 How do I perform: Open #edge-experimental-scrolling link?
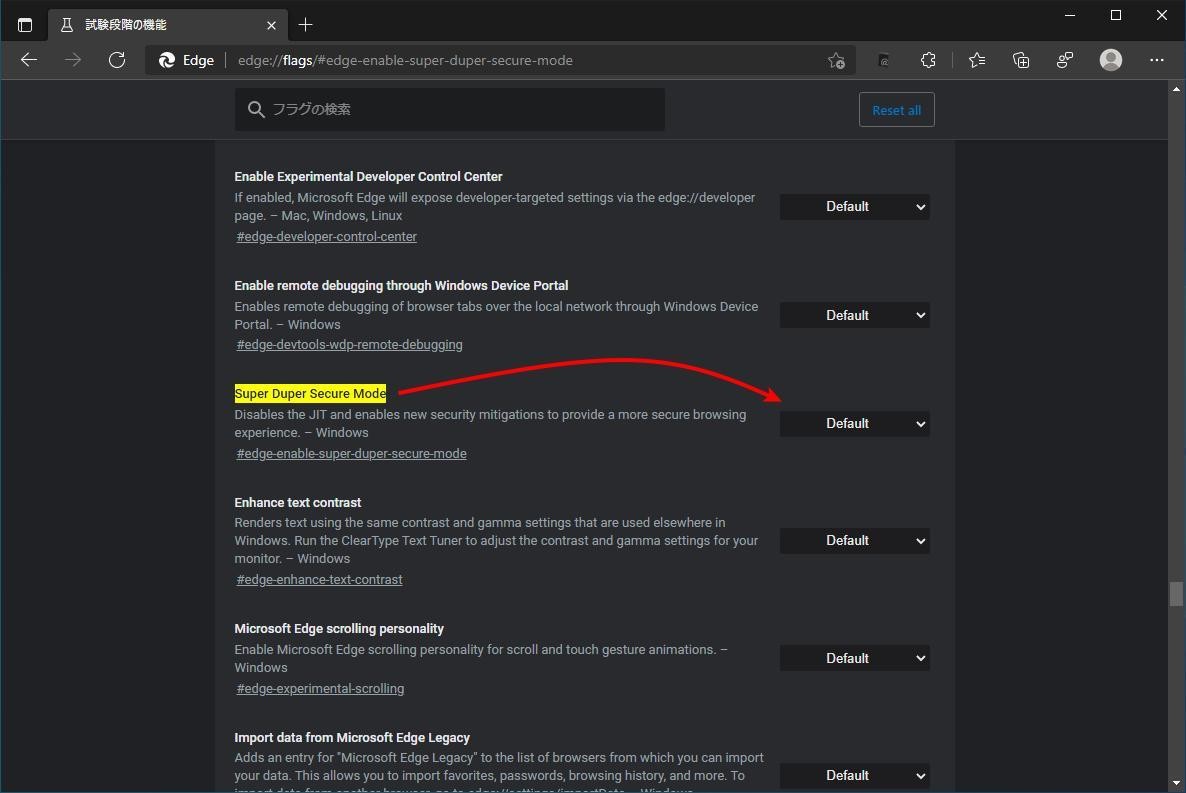tap(320, 689)
